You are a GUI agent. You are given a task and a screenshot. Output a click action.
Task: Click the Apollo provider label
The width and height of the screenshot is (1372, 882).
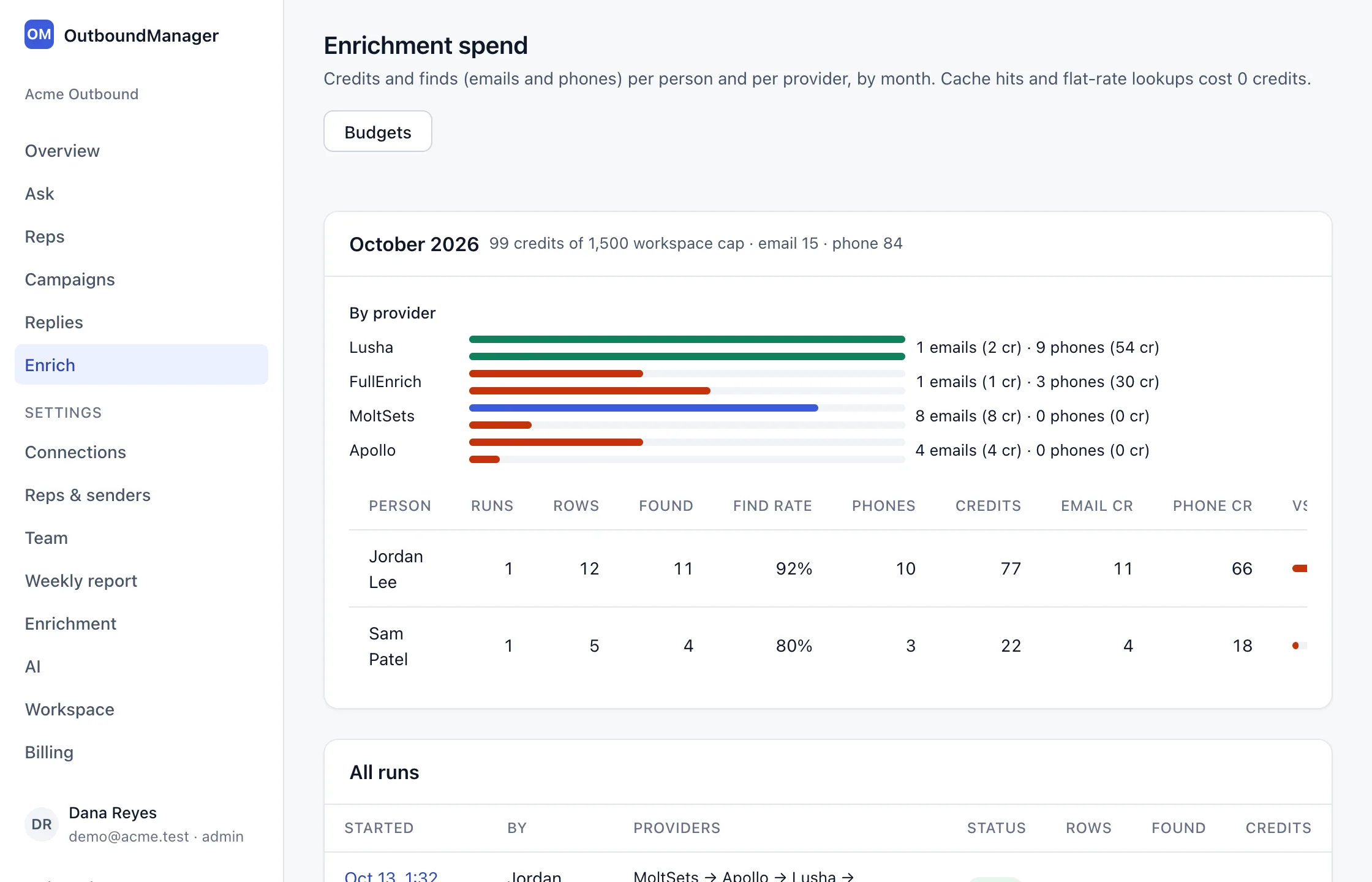coord(372,450)
